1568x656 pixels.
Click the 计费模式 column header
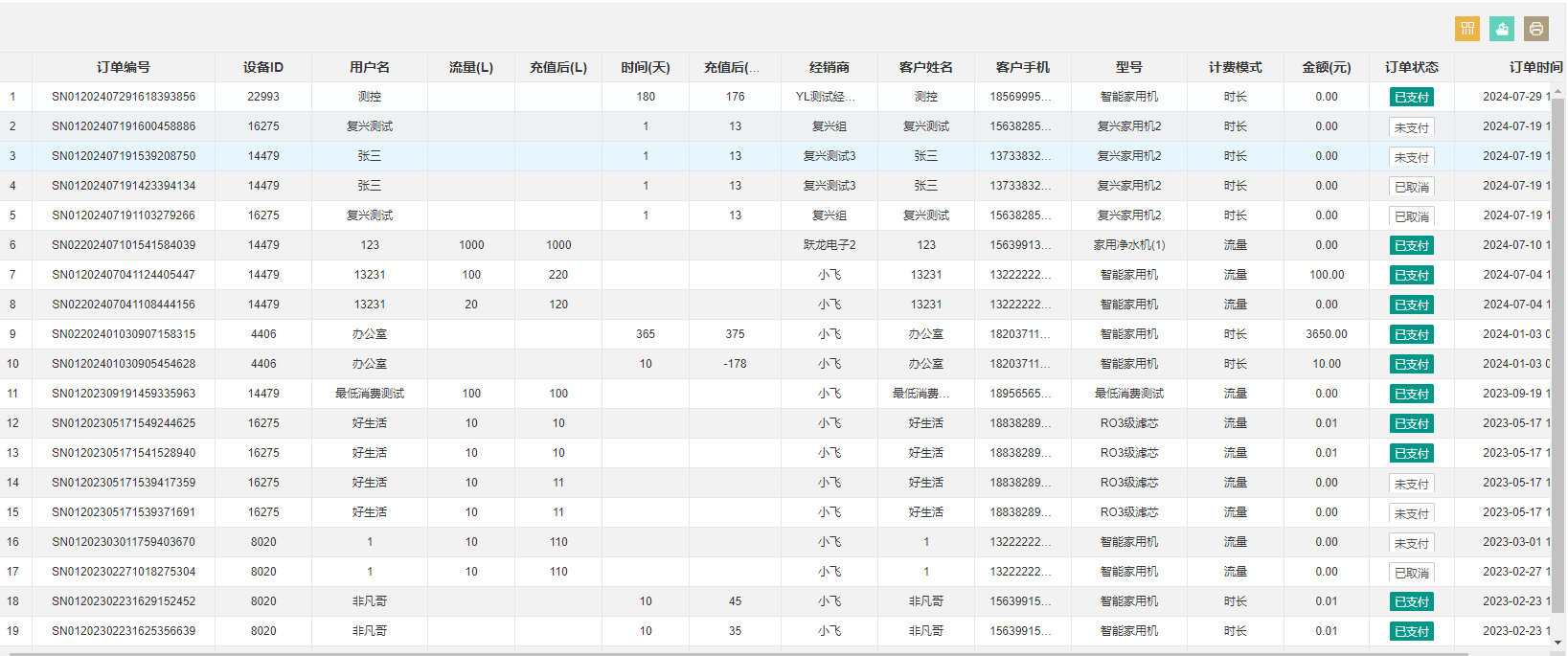coord(1236,67)
